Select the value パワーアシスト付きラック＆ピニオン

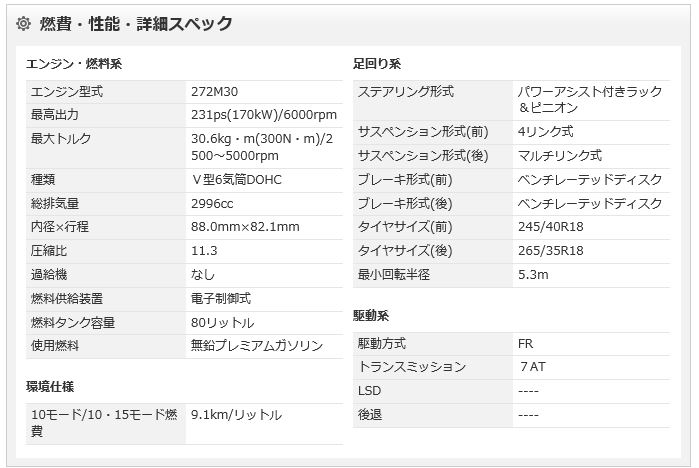590,100
